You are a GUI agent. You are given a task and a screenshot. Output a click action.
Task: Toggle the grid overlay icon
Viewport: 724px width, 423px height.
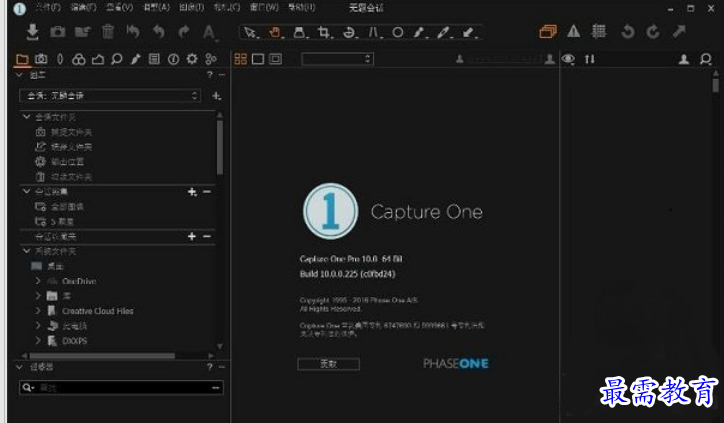point(599,31)
